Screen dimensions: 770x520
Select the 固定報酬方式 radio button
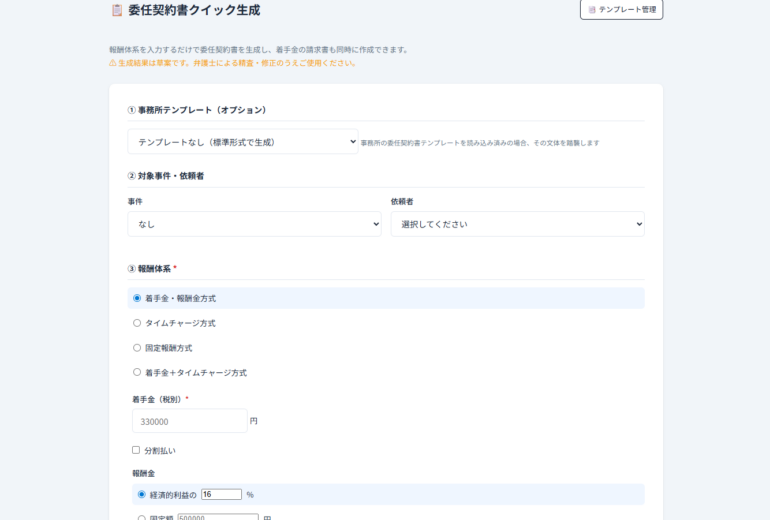coord(137,348)
